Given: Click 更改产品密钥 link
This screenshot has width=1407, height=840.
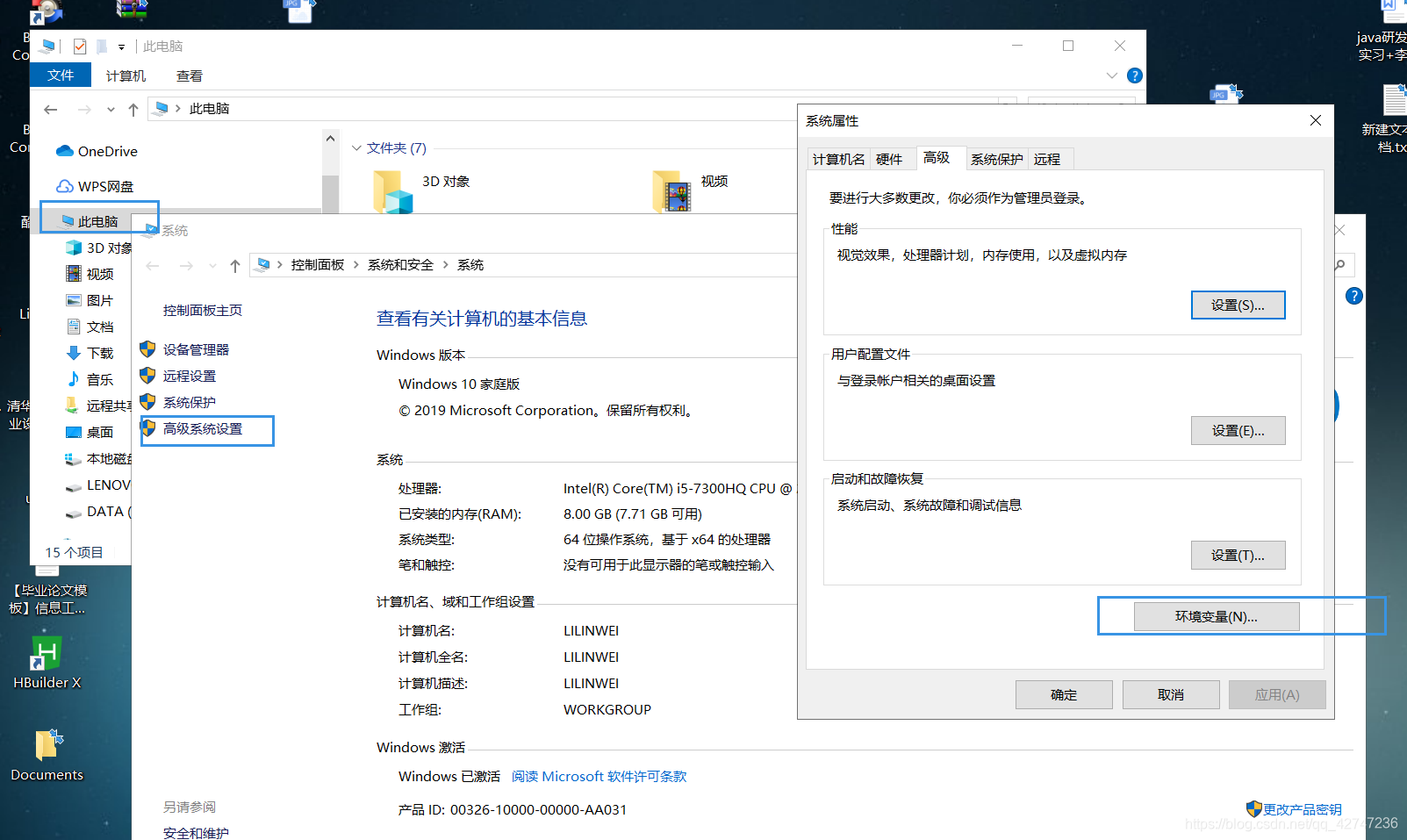Looking at the screenshot, I should tap(1302, 809).
